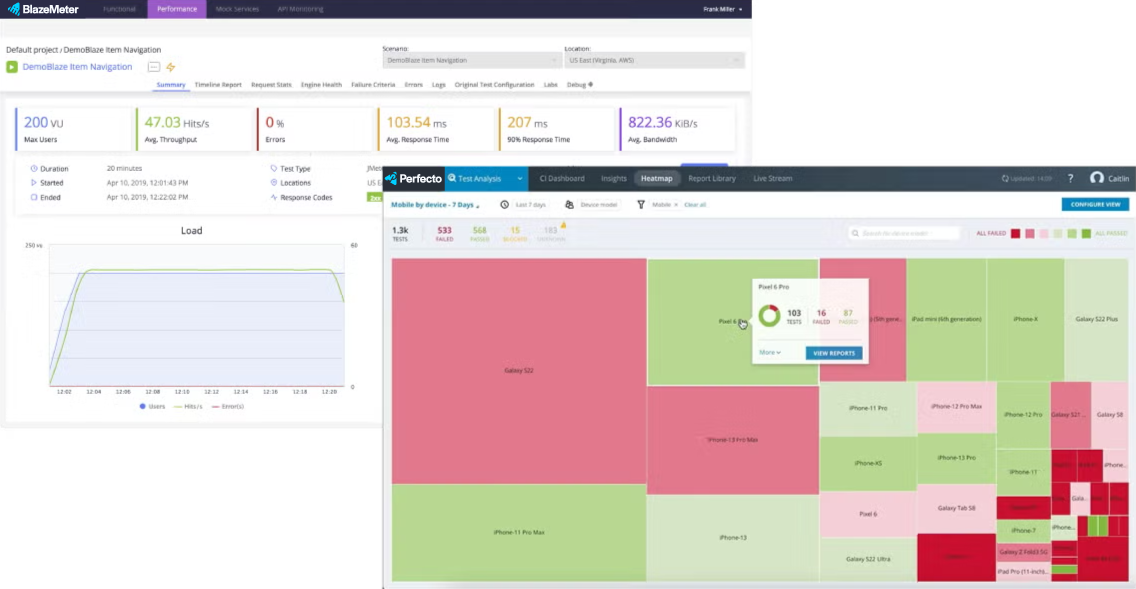Open the Logs tab
The height and width of the screenshot is (589, 1136).
click(x=439, y=85)
